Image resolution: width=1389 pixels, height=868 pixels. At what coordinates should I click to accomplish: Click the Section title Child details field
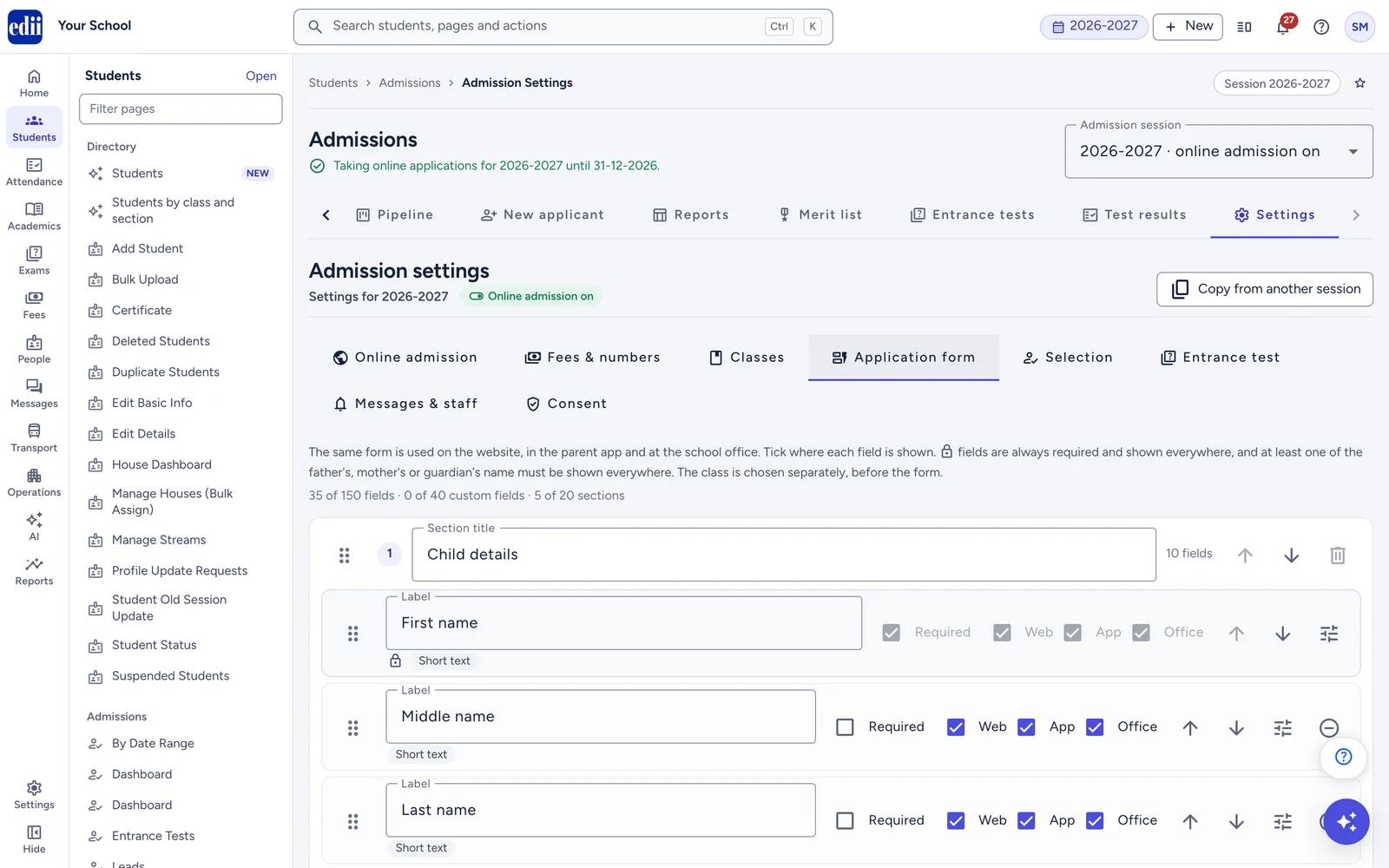click(784, 555)
